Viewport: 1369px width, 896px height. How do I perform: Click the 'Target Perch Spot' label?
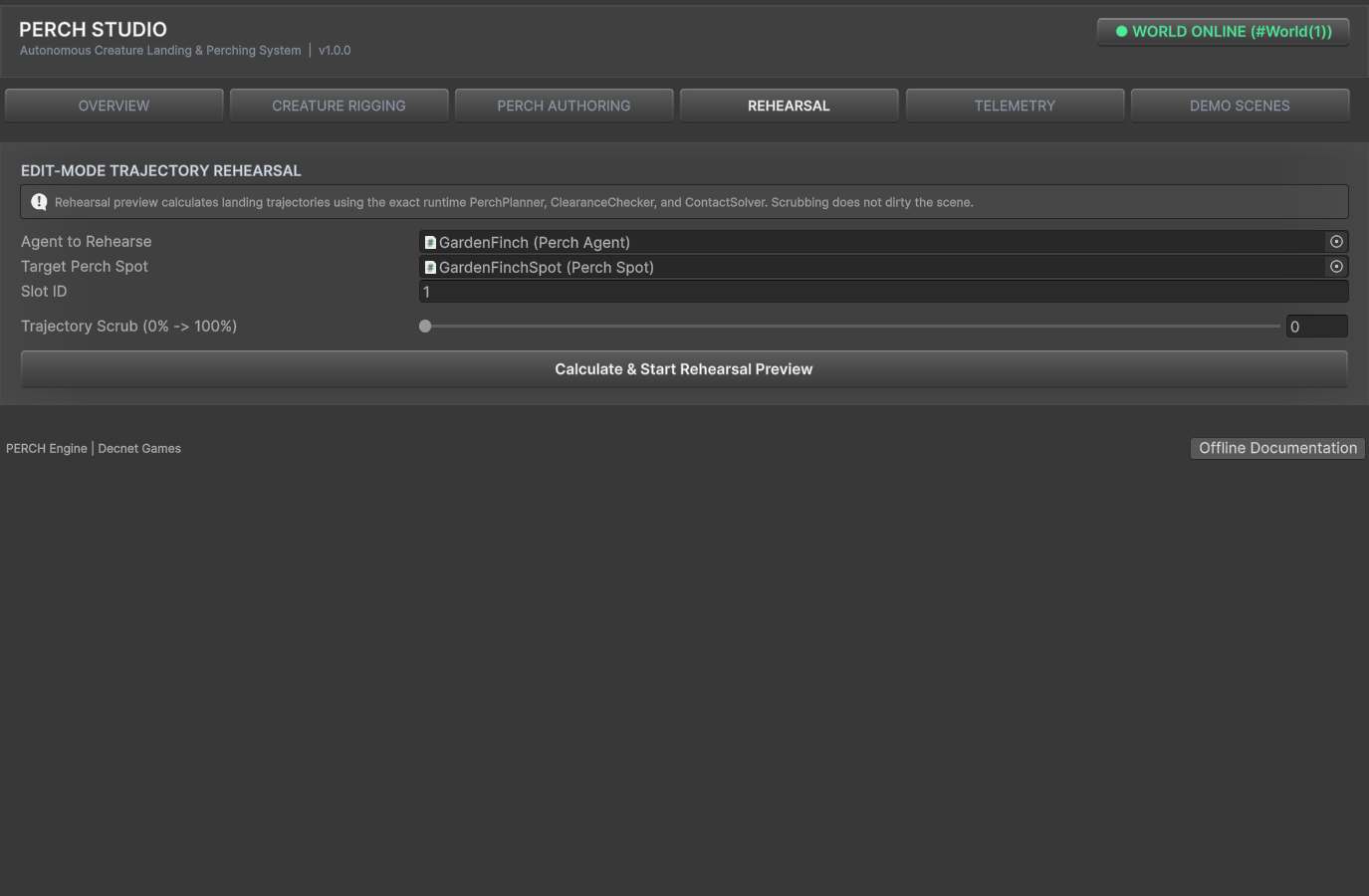(x=85, y=267)
